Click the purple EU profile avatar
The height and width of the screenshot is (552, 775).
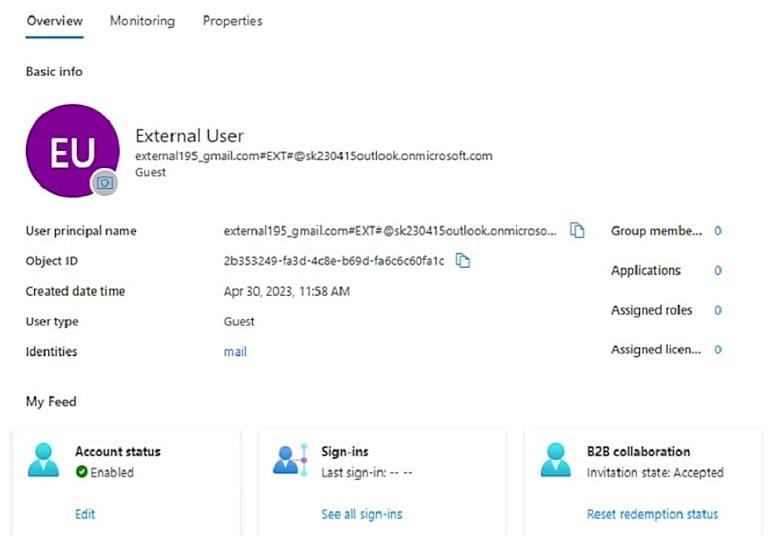71,150
